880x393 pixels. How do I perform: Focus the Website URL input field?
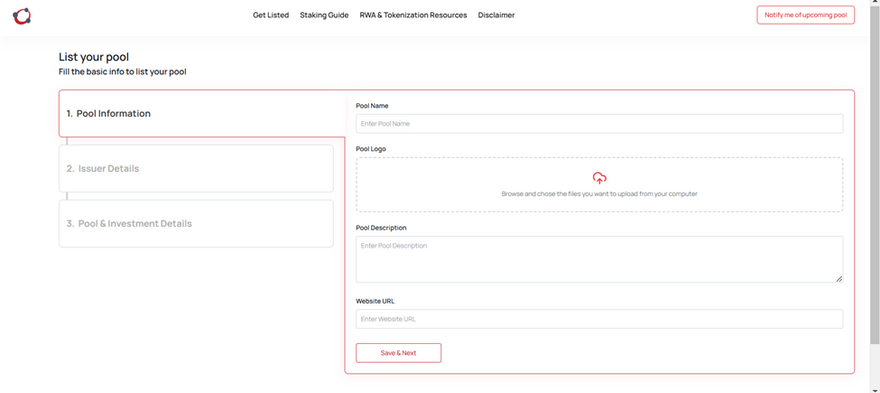pos(599,319)
